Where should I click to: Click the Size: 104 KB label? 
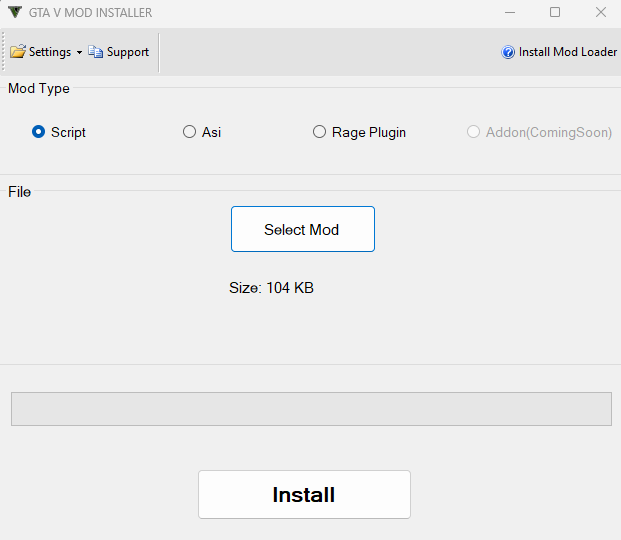tap(271, 288)
